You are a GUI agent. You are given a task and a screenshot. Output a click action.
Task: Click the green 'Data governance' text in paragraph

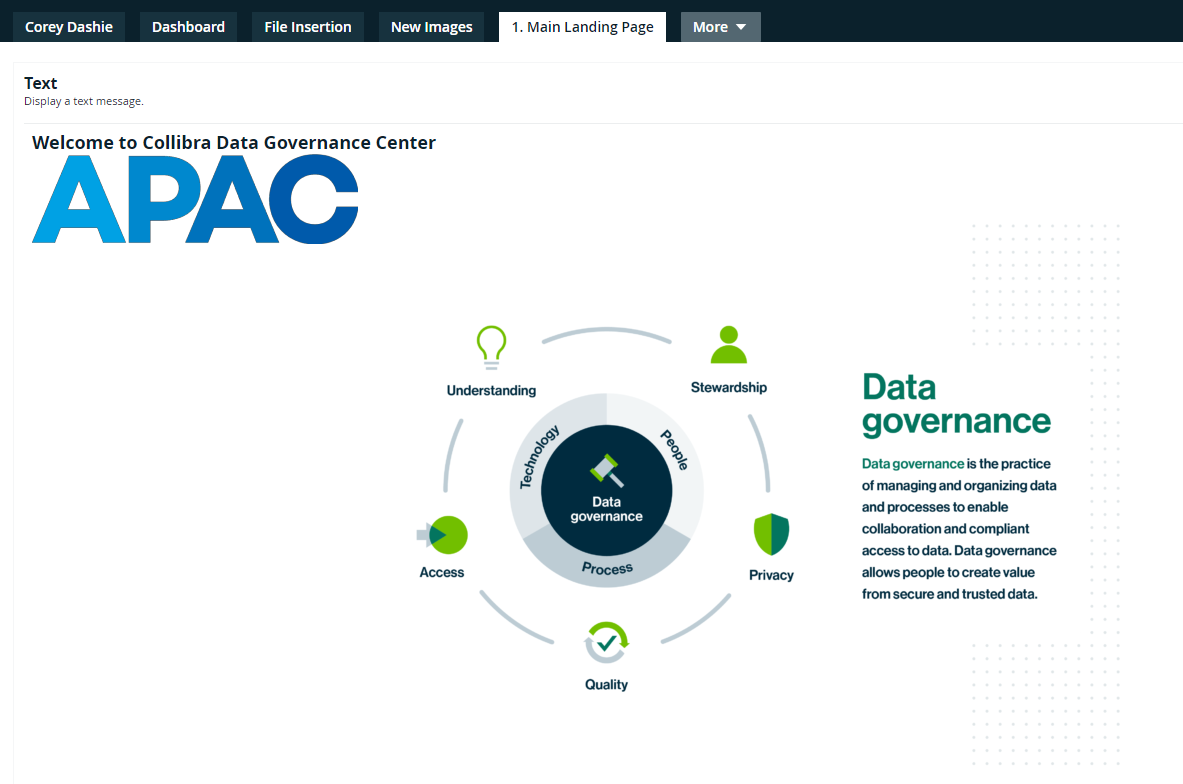[x=913, y=463]
